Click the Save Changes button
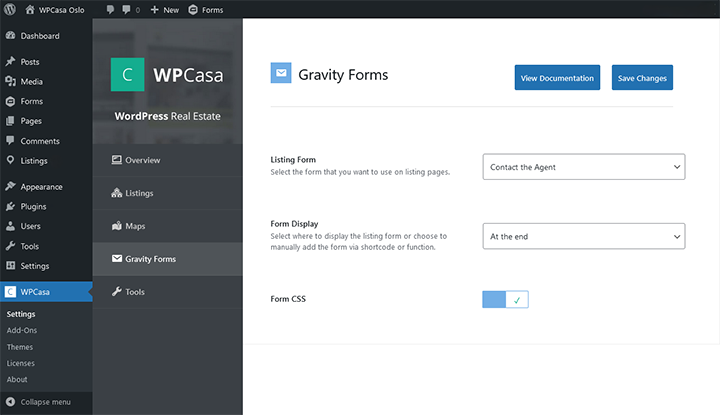 642,78
